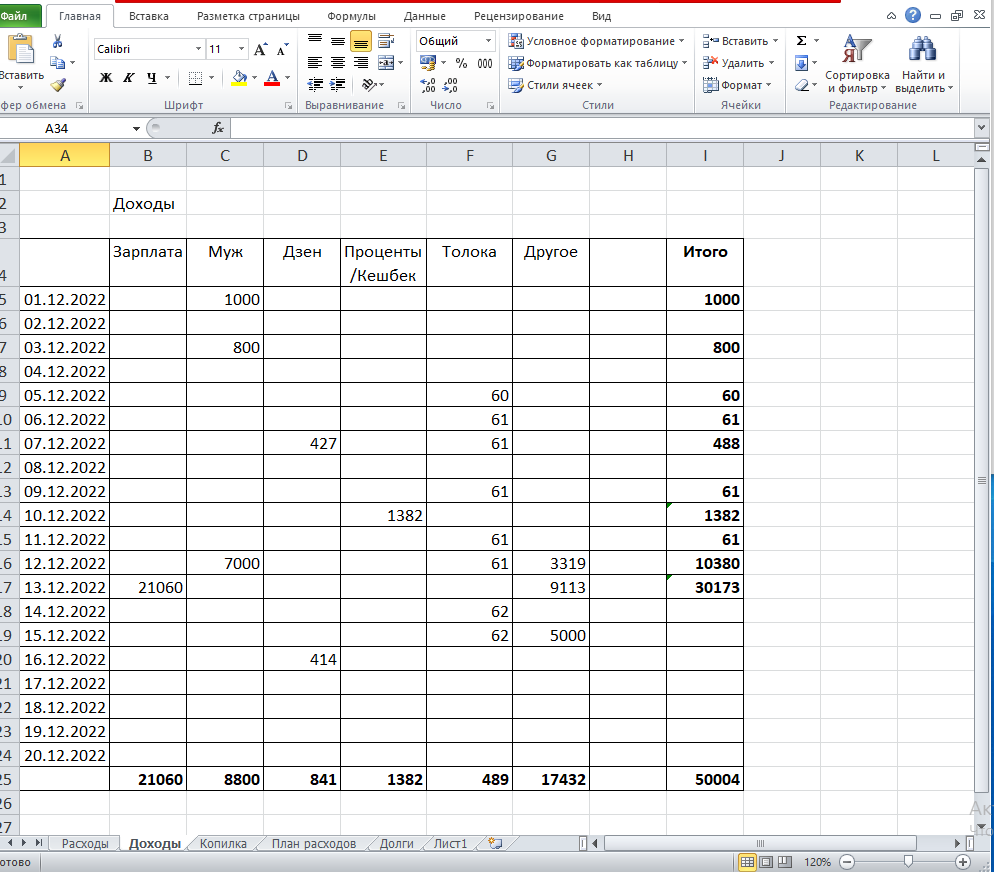Click the large Paste clipboard icon
This screenshot has width=994, height=872.
coord(21,49)
